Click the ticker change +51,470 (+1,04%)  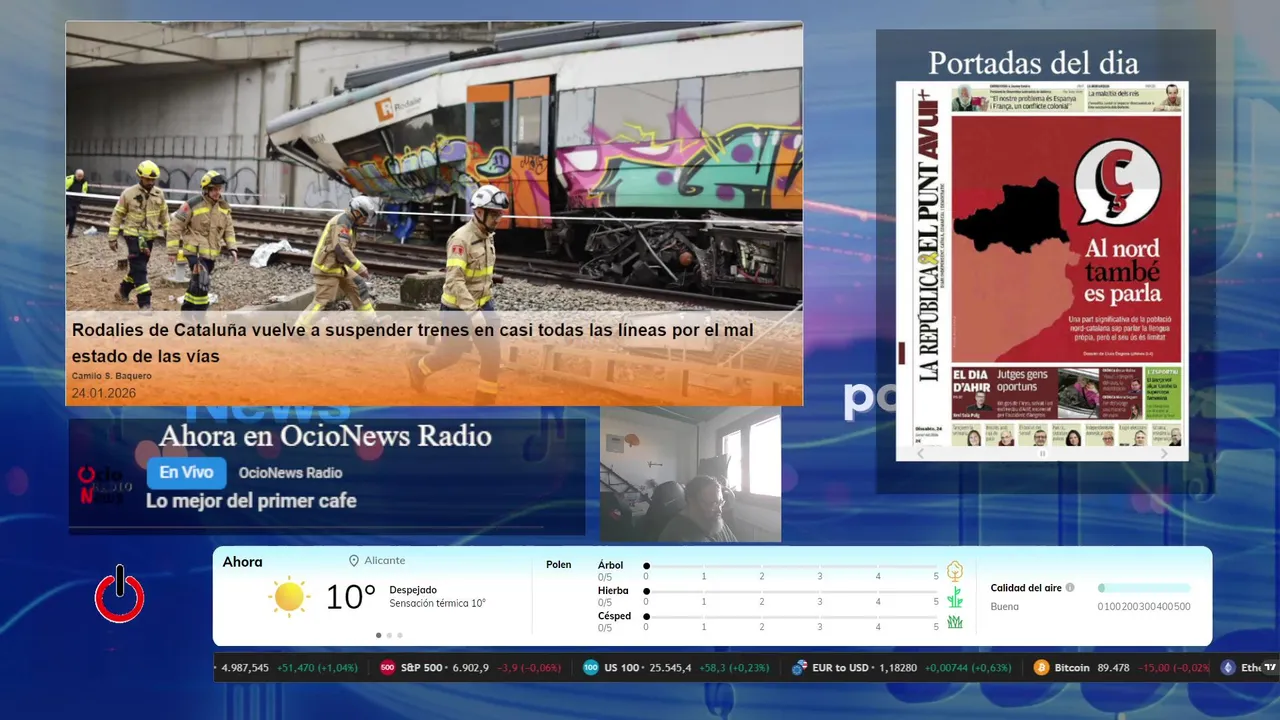pyautogui.click(x=317, y=668)
